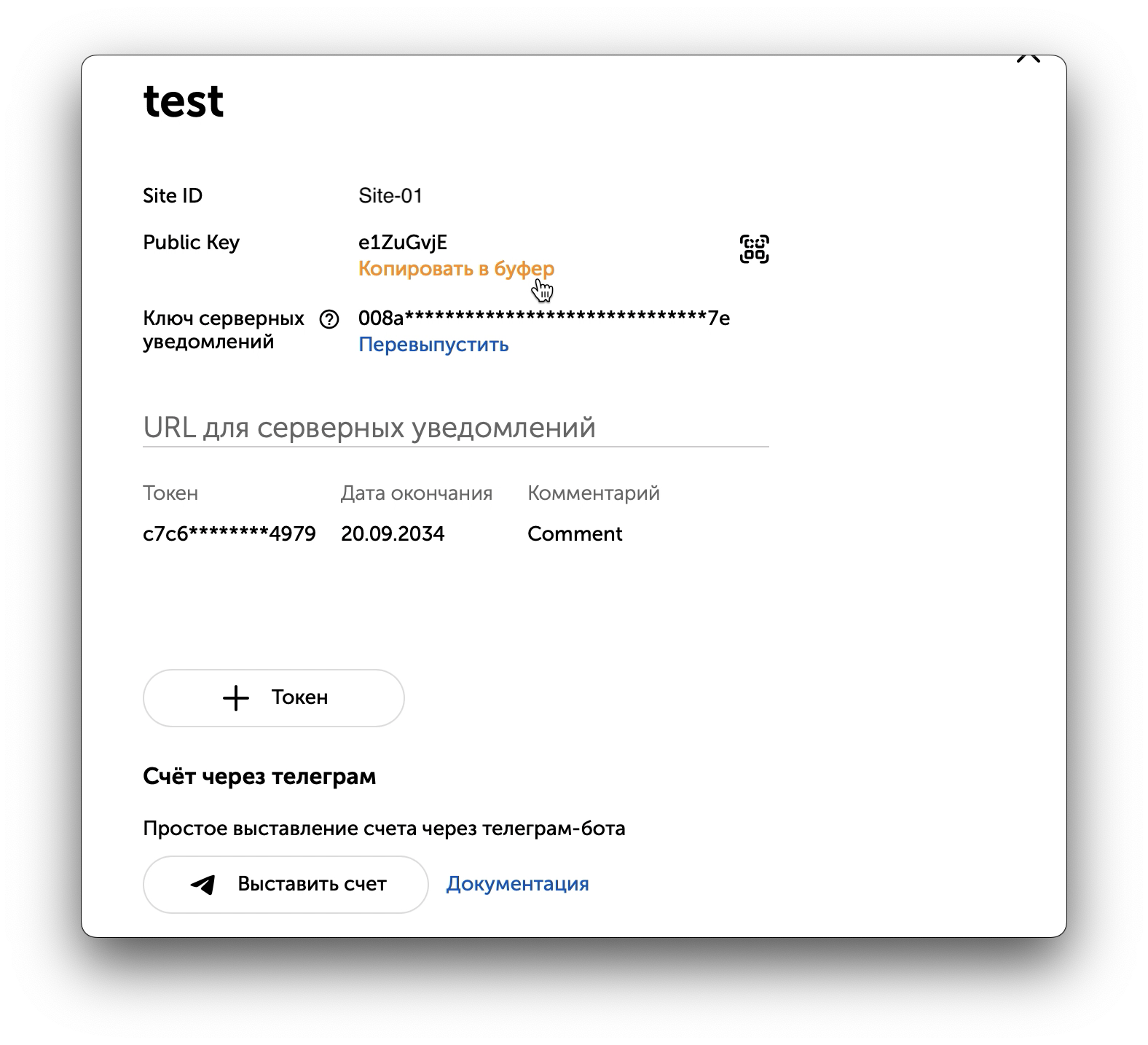The image size is (1148, 1045).
Task: Select the Public Key value e1ZuGvjE
Action: (x=404, y=241)
